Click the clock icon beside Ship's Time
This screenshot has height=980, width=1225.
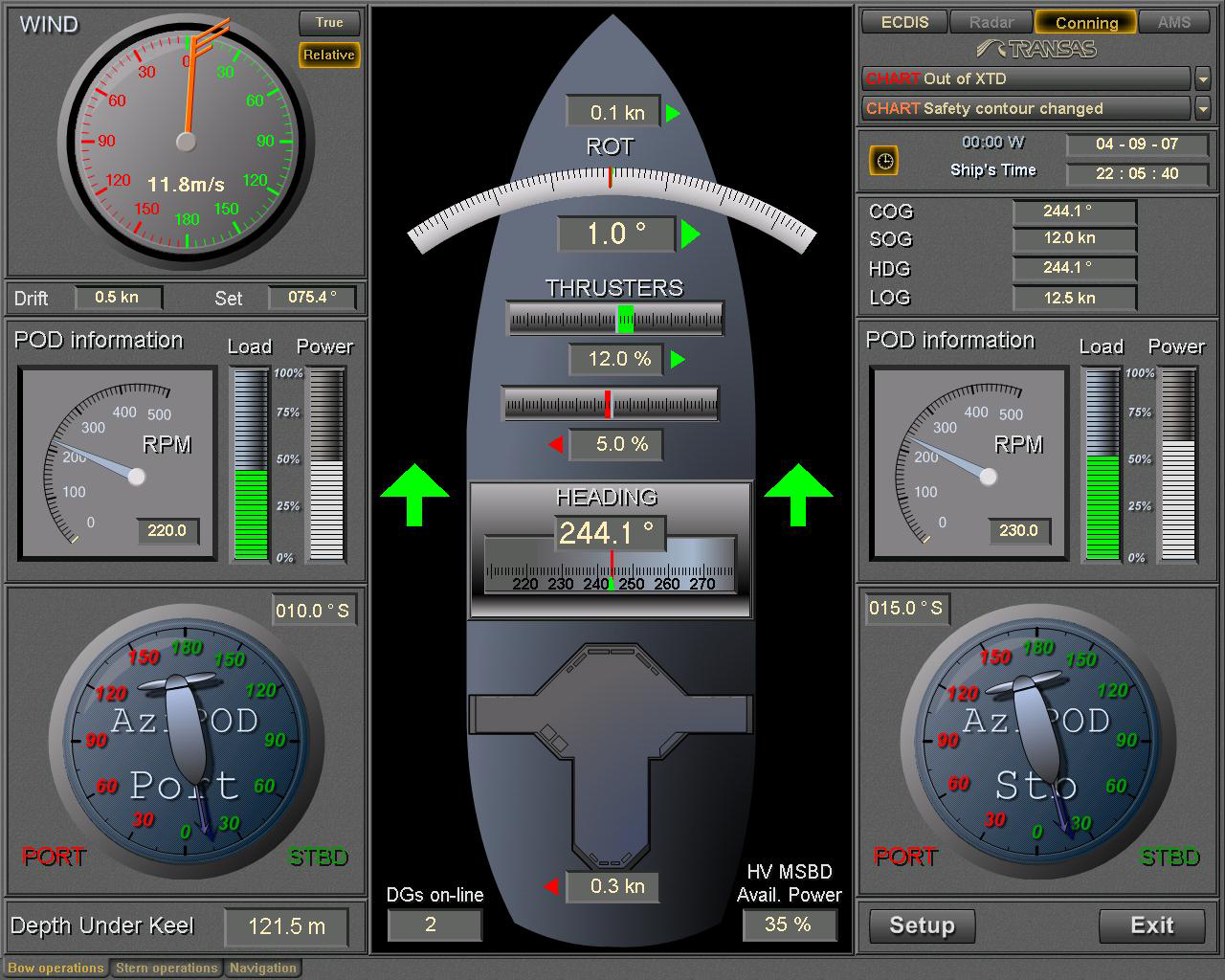882,161
